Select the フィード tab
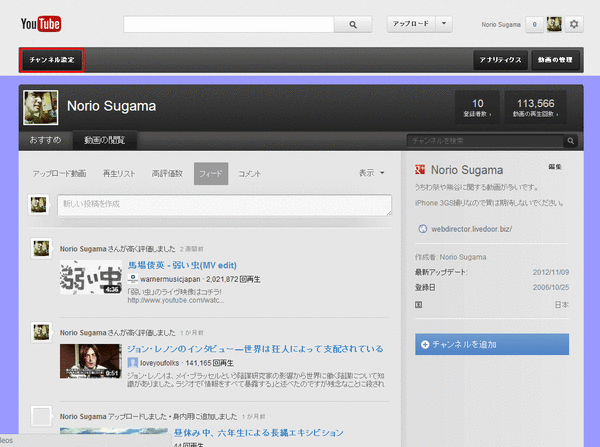 click(x=211, y=174)
